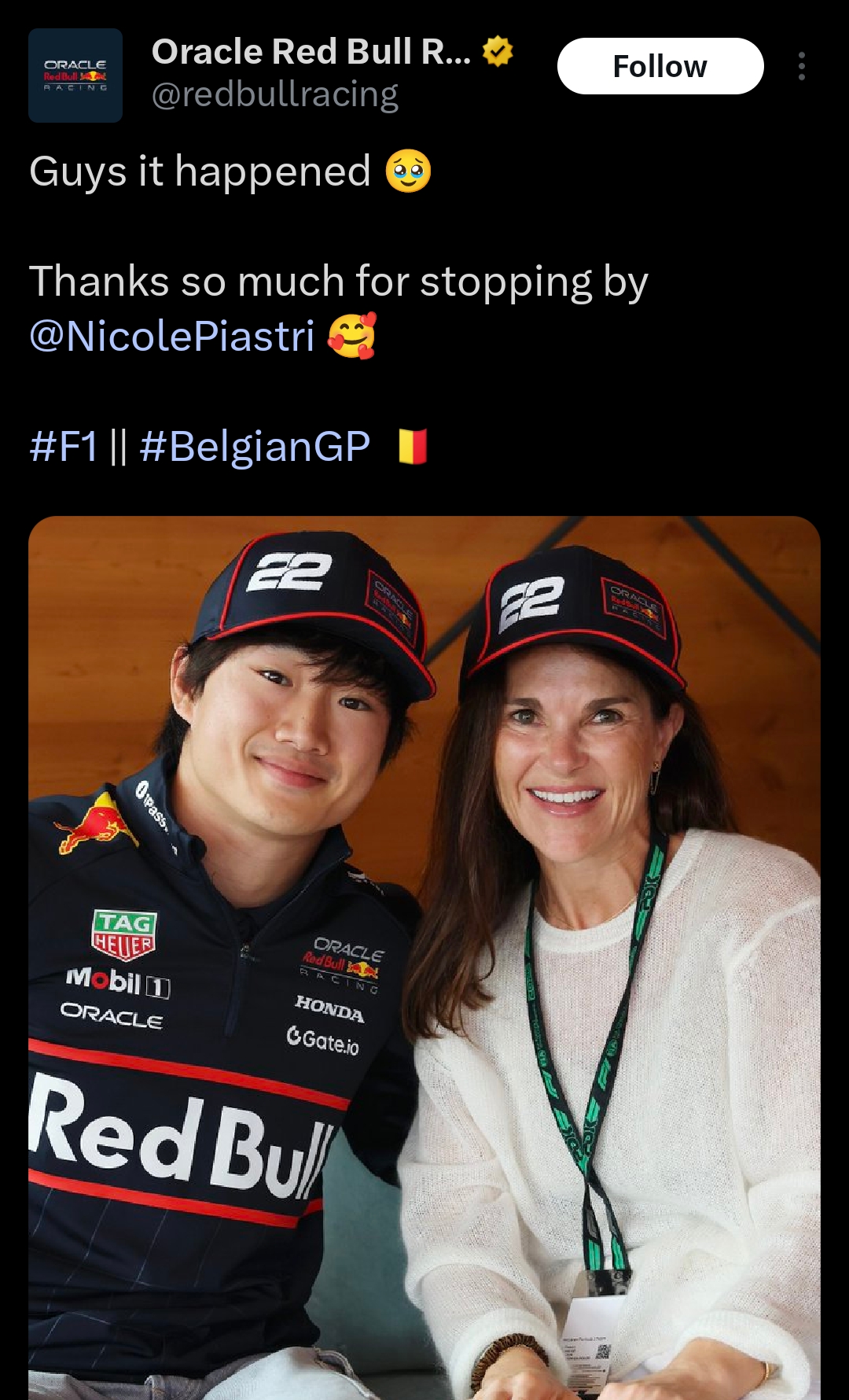Click the 22 on the right cap
The image size is (849, 1400).
tap(532, 602)
